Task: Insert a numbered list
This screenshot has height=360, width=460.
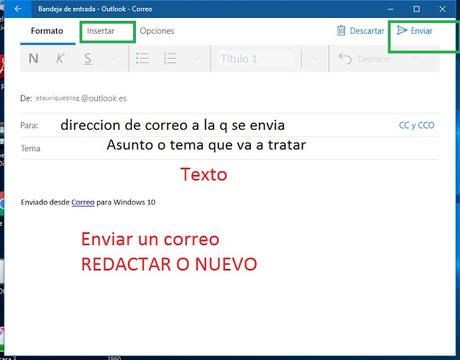Action: point(170,59)
